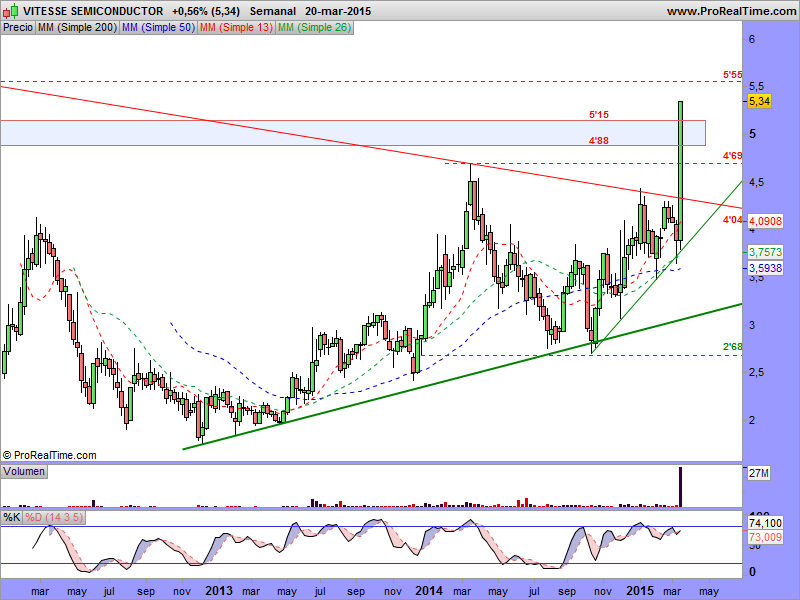
Task: Open the MM (Simple 13) label
Action: [236, 28]
